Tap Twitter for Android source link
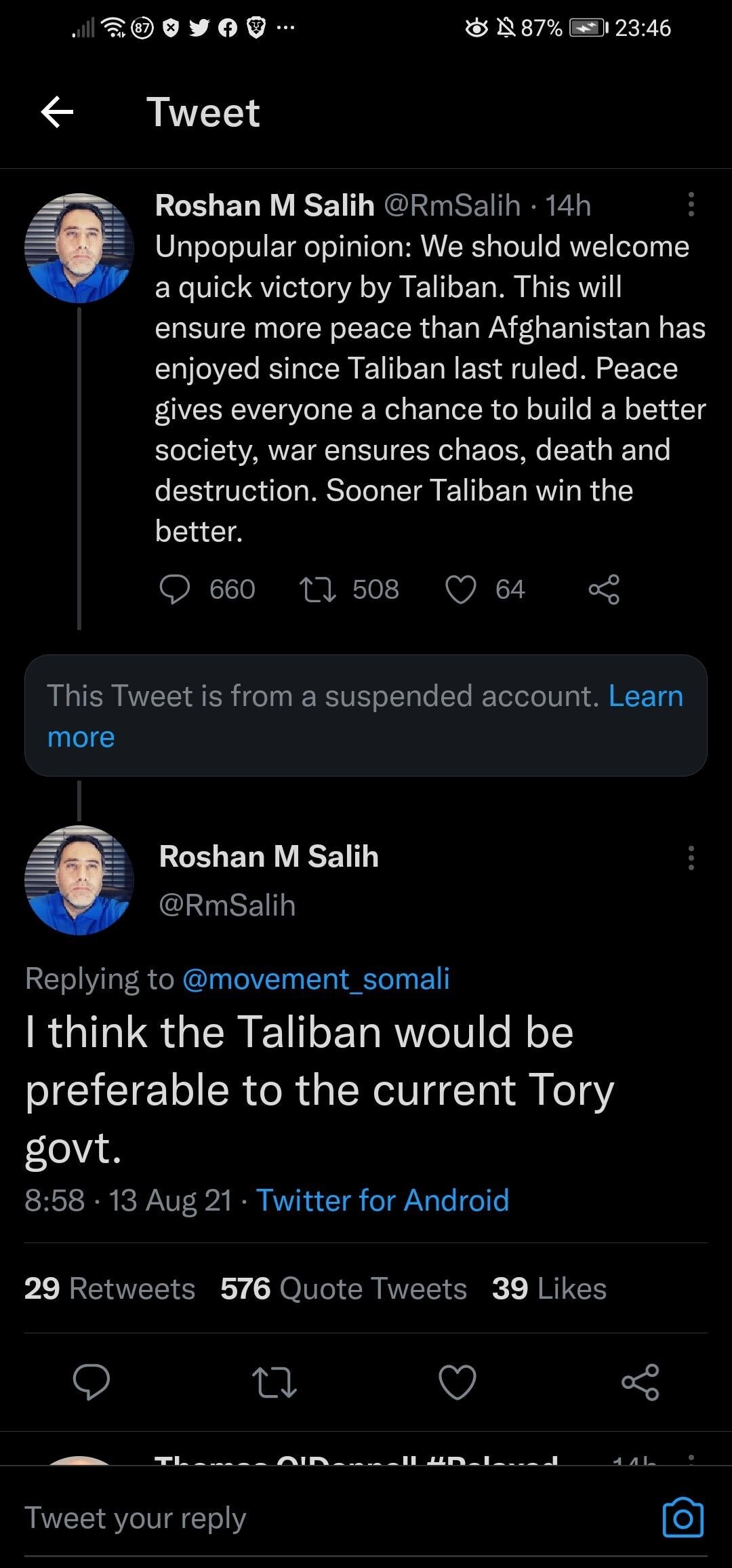 point(382,1200)
